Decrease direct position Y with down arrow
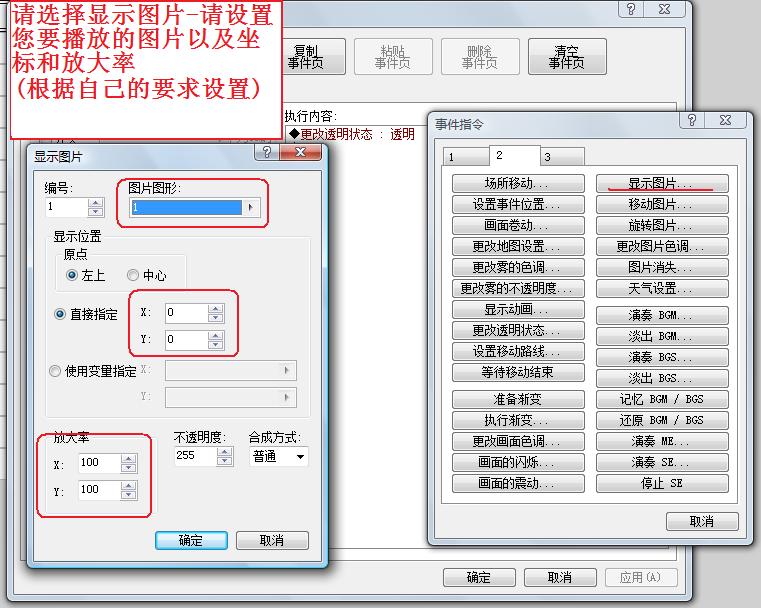The width and height of the screenshot is (761, 608). pyautogui.click(x=215, y=345)
